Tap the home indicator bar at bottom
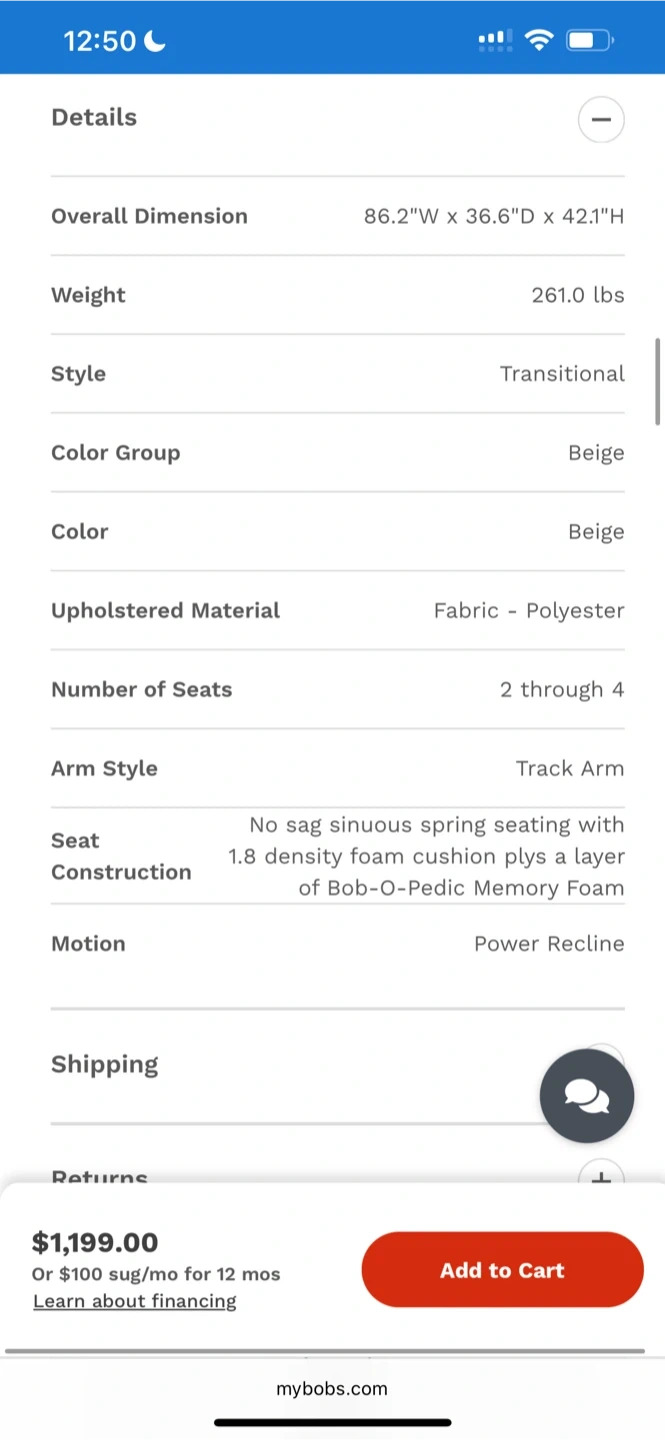This screenshot has width=665, height=1440. (332, 1422)
